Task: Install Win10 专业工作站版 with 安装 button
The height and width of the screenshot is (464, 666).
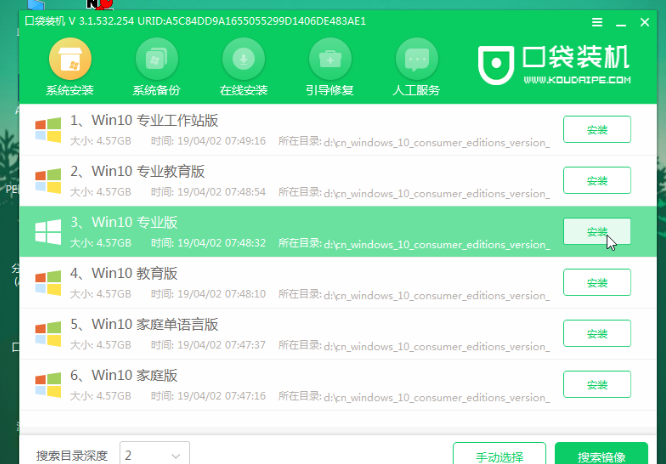Action: (597, 130)
